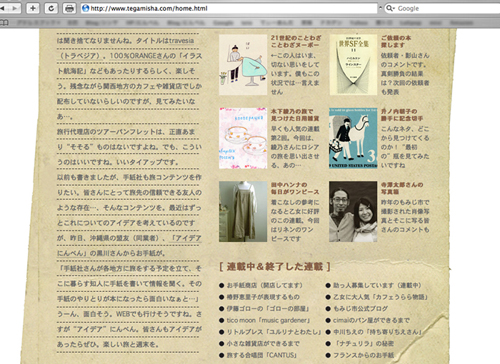
Task: Open 木下綾乃の旅で見つけた日用雑貨 title
Action: [295, 115]
